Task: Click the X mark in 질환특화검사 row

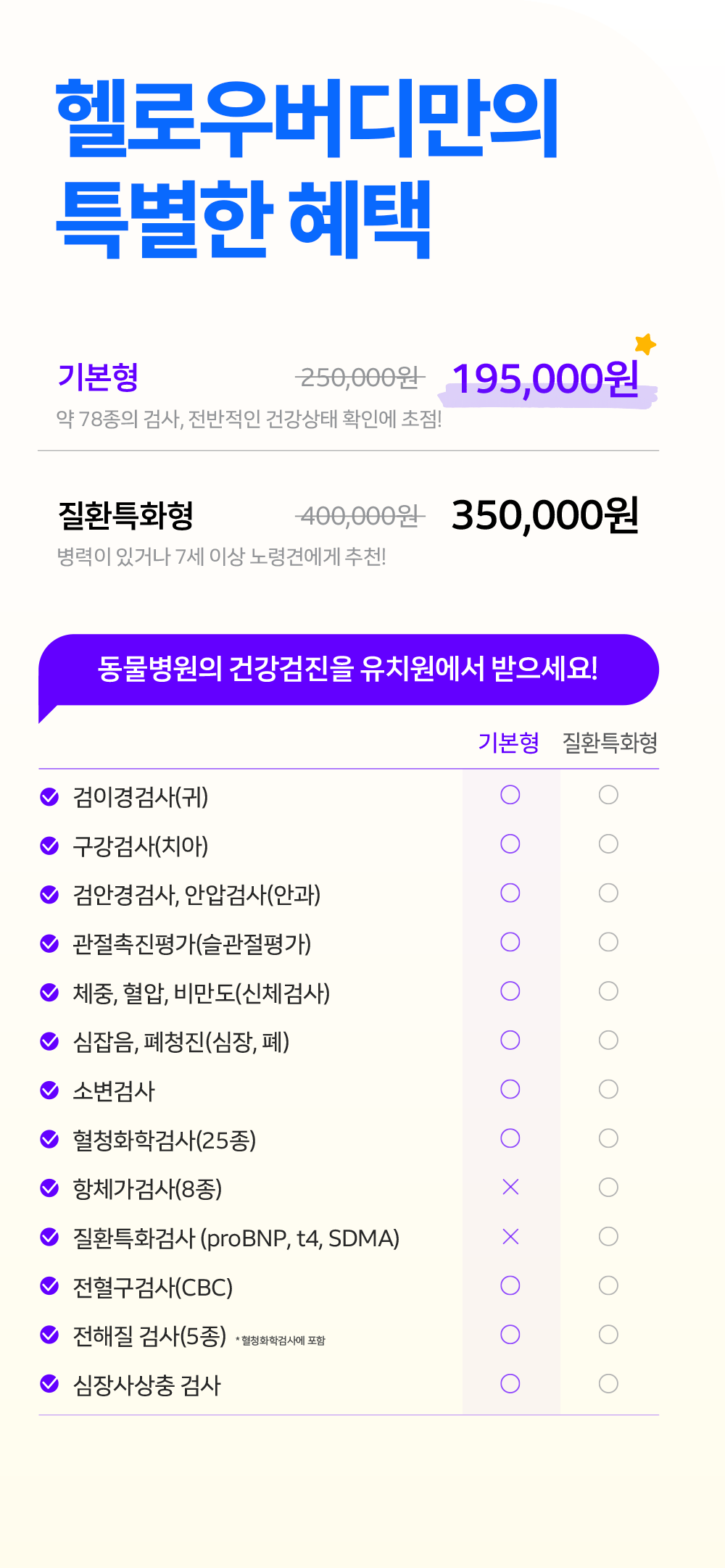Action: point(510,1236)
